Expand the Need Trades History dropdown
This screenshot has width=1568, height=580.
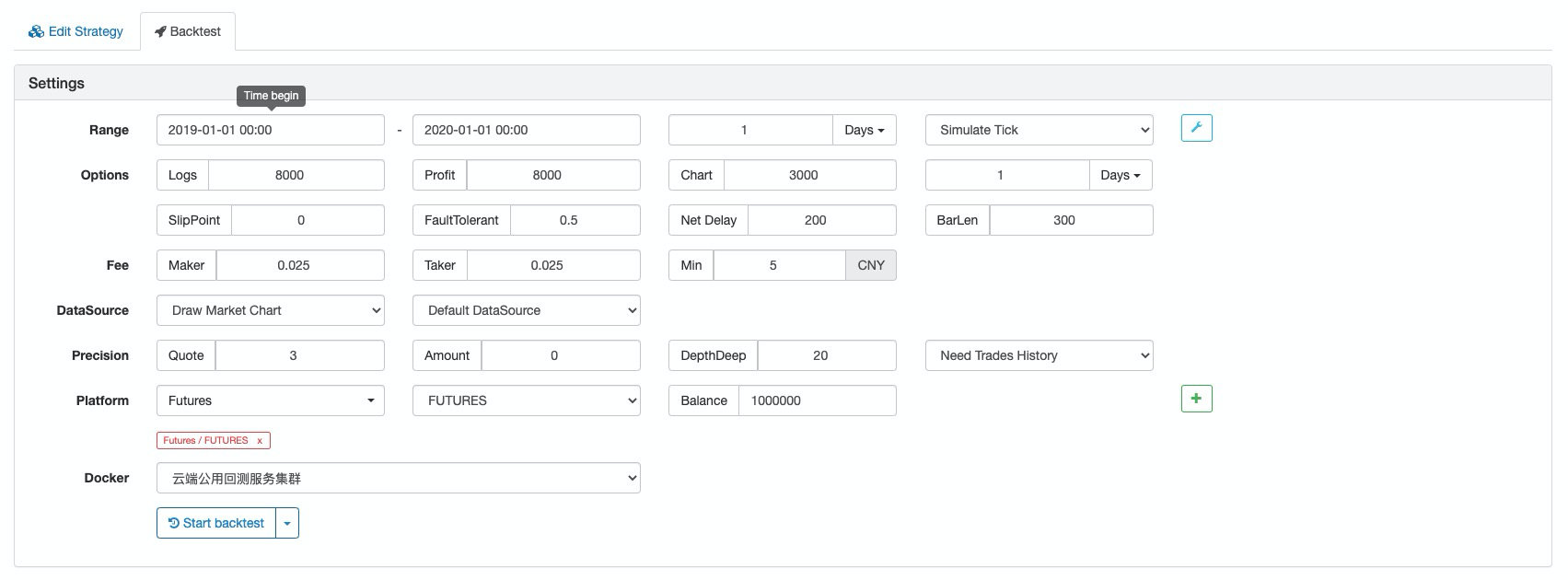click(x=1039, y=355)
